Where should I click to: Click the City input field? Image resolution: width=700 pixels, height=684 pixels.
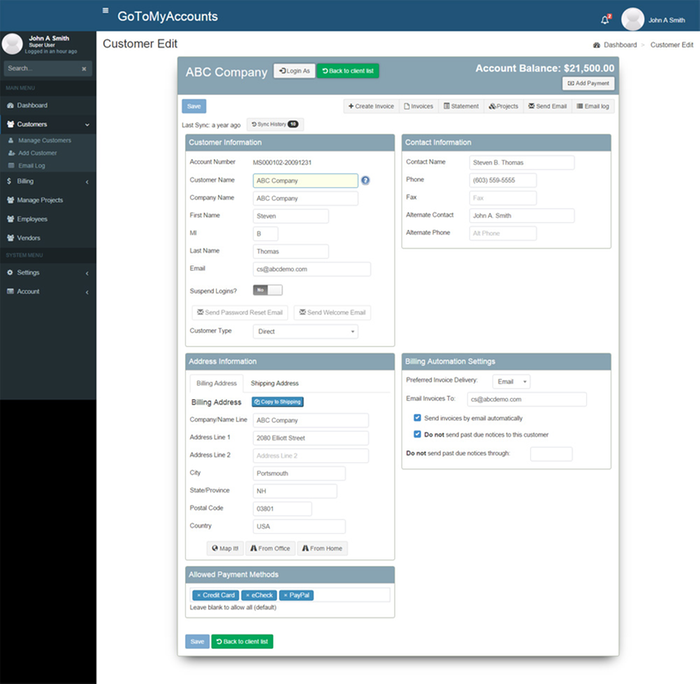[299, 473]
